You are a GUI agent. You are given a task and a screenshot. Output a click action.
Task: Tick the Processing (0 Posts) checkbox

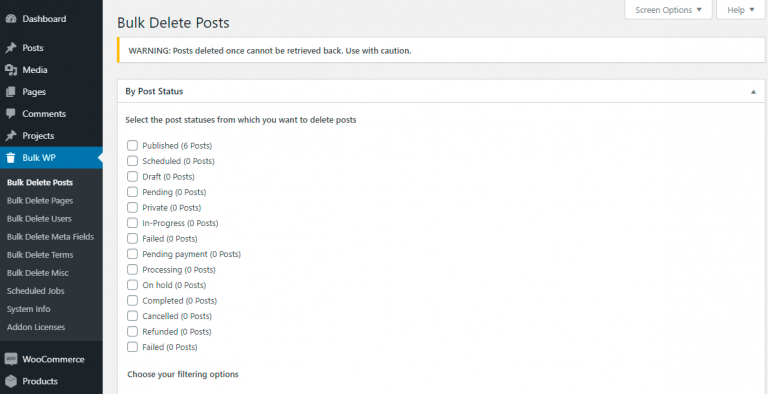coord(132,270)
